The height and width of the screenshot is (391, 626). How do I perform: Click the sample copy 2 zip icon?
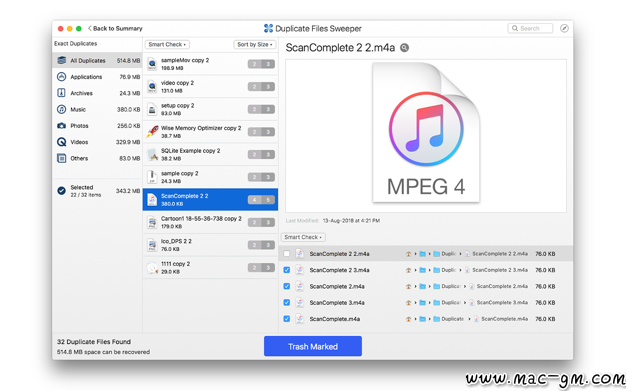152,177
